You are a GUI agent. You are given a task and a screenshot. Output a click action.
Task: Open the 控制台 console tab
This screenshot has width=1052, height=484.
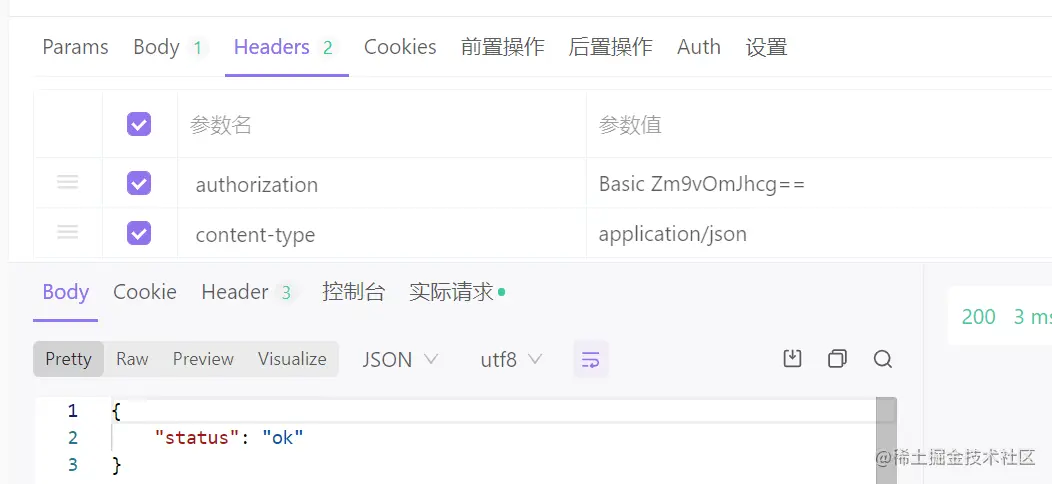[354, 292]
